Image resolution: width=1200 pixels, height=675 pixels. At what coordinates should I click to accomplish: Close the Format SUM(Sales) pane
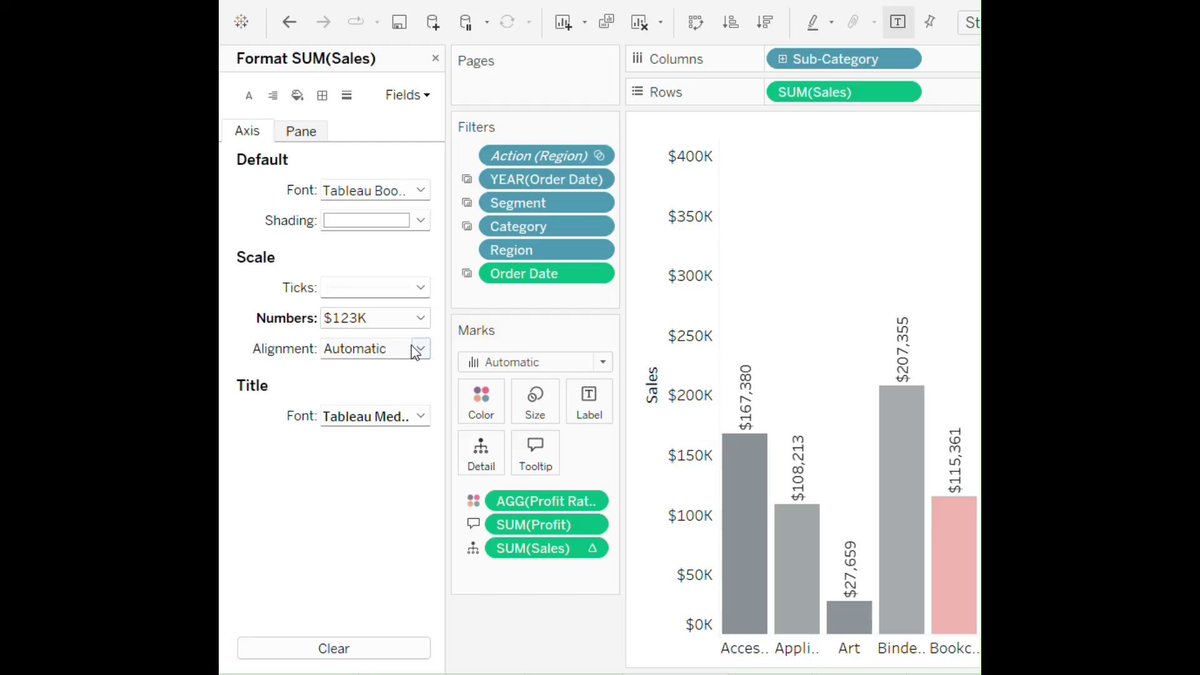point(435,58)
